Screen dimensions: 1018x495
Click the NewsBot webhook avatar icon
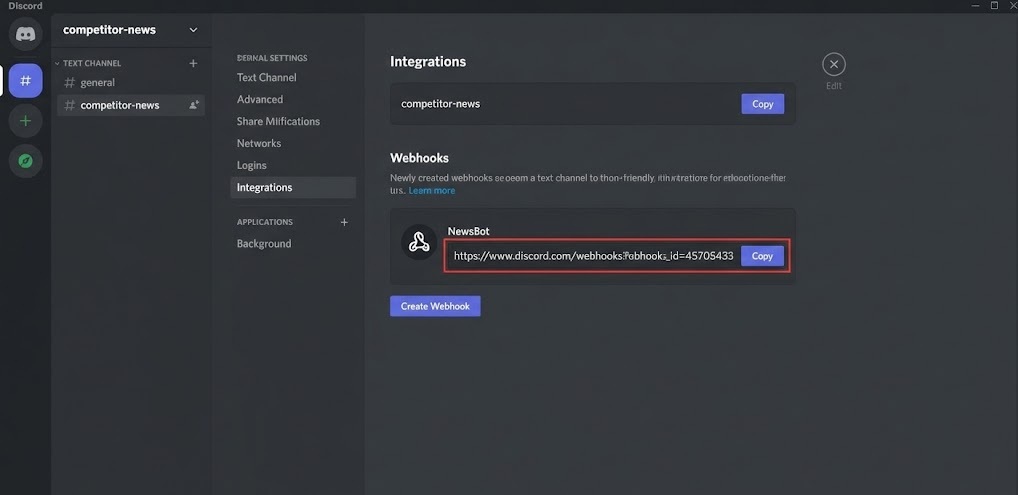pyautogui.click(x=418, y=243)
